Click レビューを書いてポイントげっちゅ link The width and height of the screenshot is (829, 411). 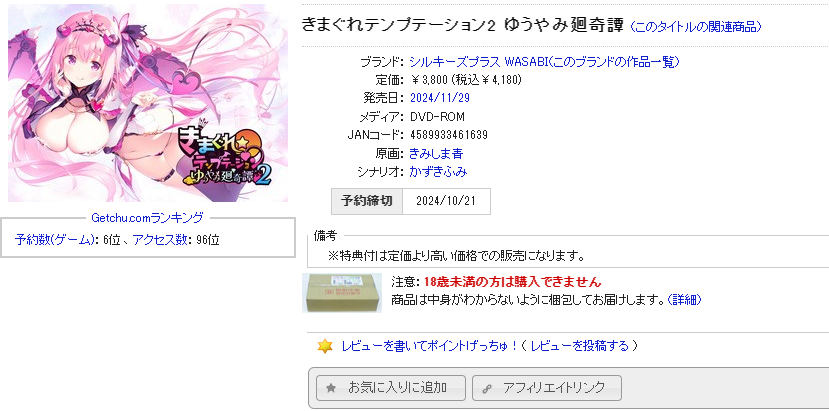pyautogui.click(x=429, y=346)
